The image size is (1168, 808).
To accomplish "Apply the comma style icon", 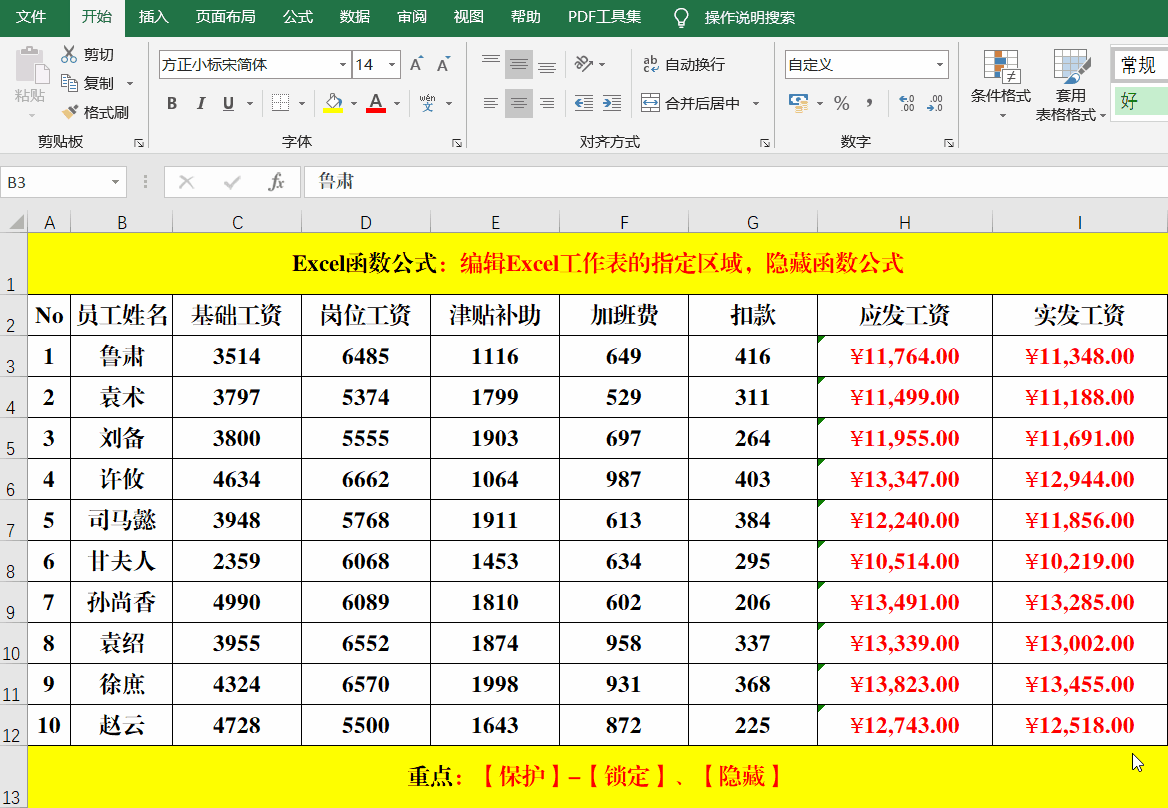I will pos(869,104).
